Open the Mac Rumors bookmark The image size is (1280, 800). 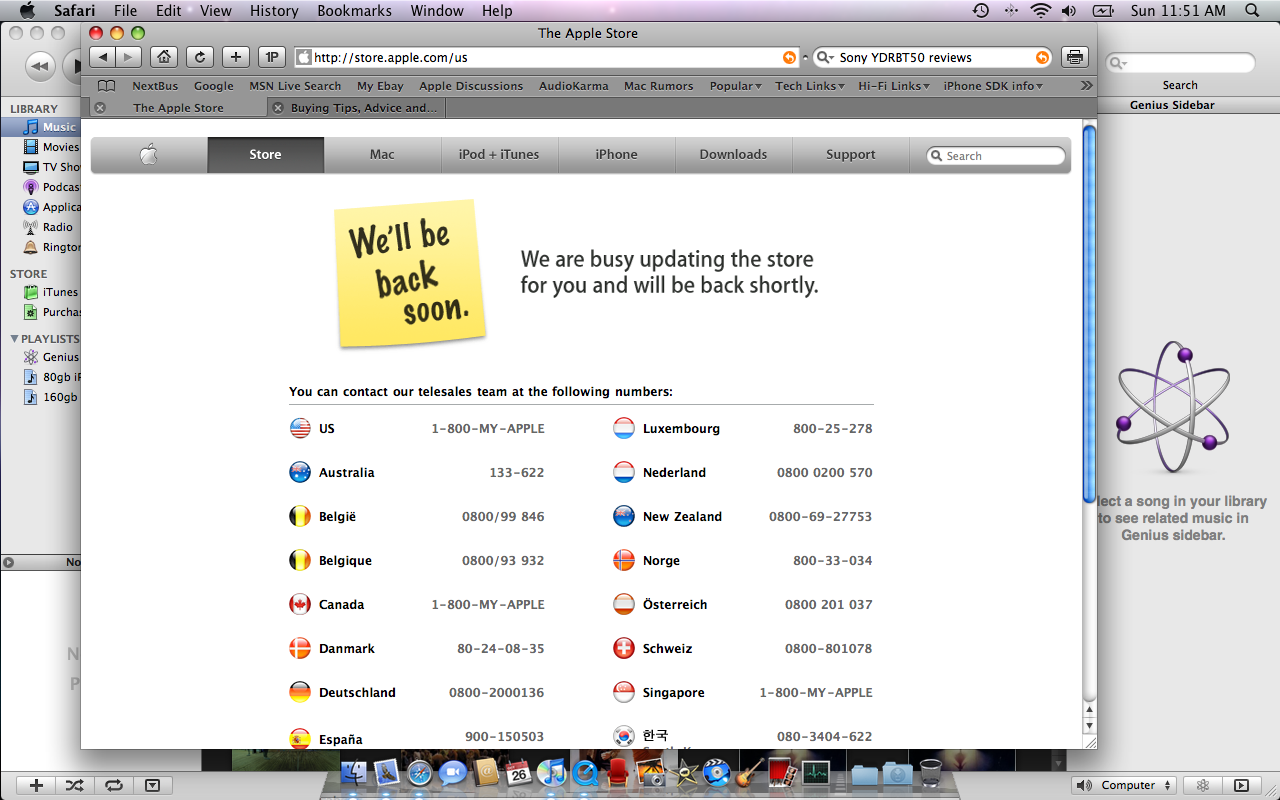[658, 86]
